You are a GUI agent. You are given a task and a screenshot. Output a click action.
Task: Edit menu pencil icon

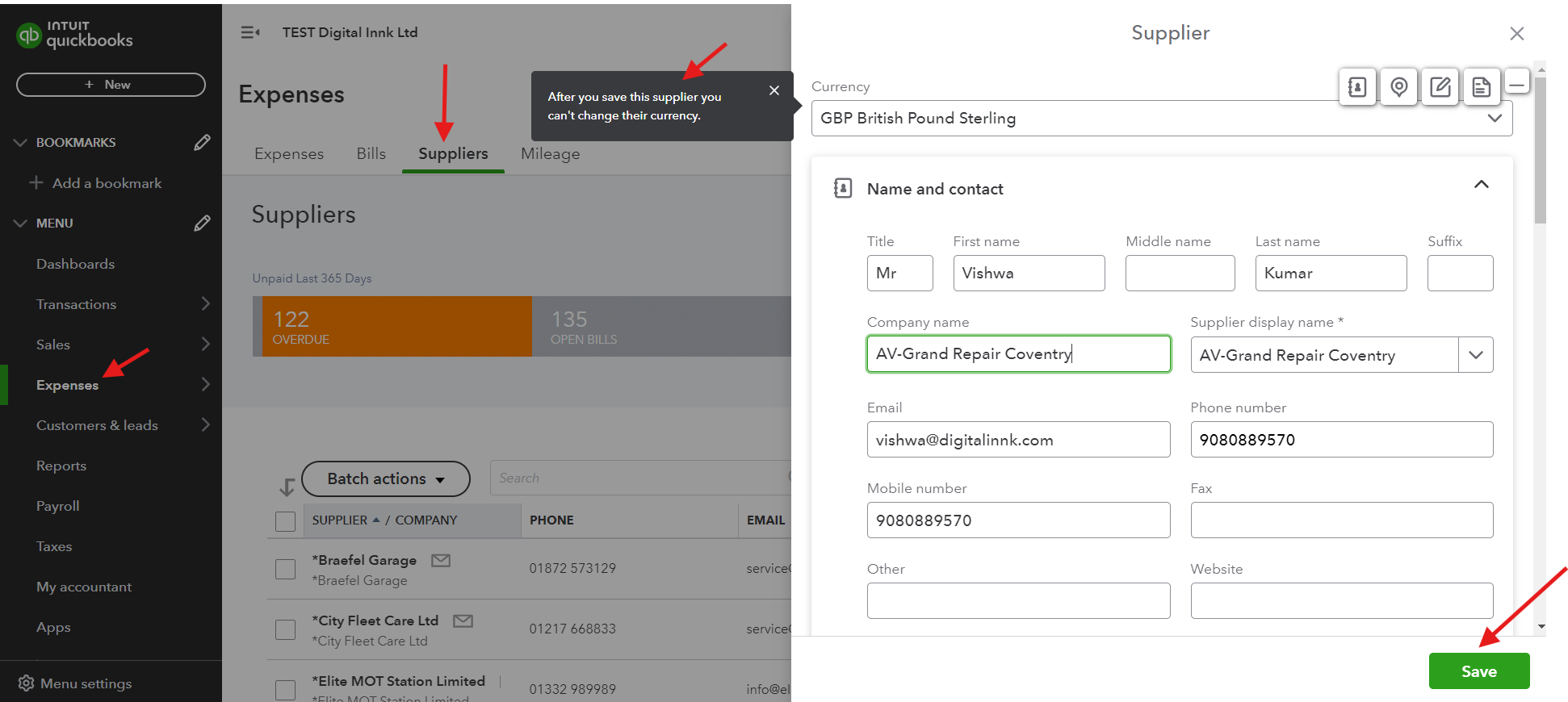coord(202,223)
